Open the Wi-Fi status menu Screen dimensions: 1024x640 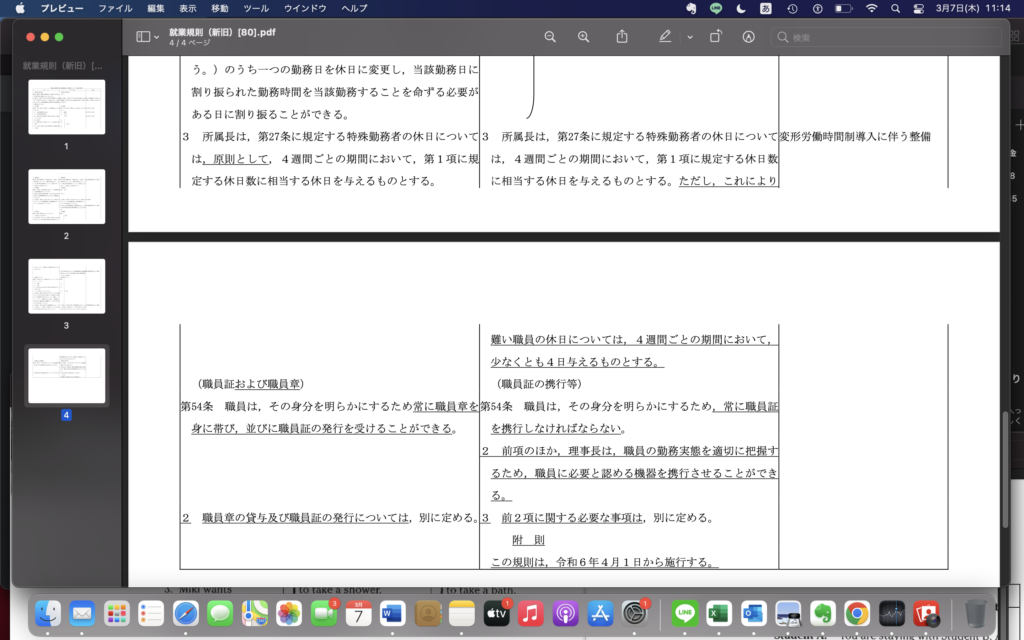click(874, 10)
